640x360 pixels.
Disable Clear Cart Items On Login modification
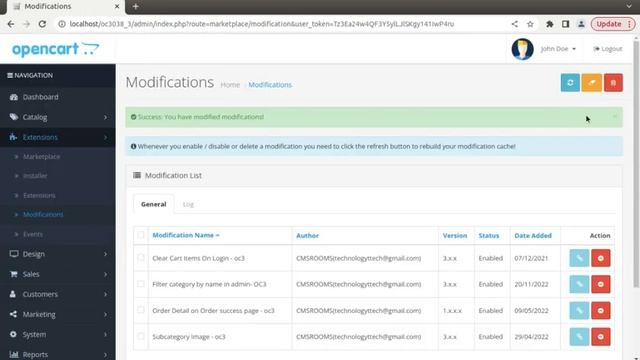click(600, 258)
